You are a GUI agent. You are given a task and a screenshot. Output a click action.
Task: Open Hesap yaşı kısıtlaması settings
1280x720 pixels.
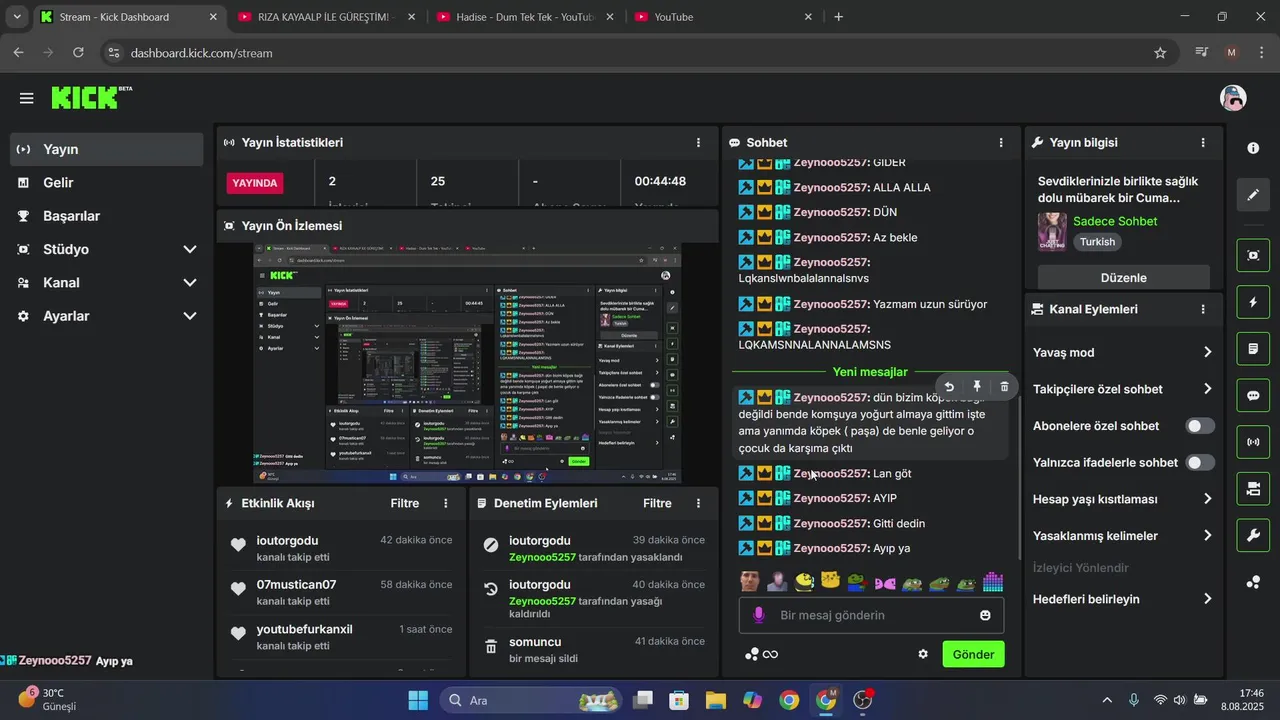tap(1123, 499)
